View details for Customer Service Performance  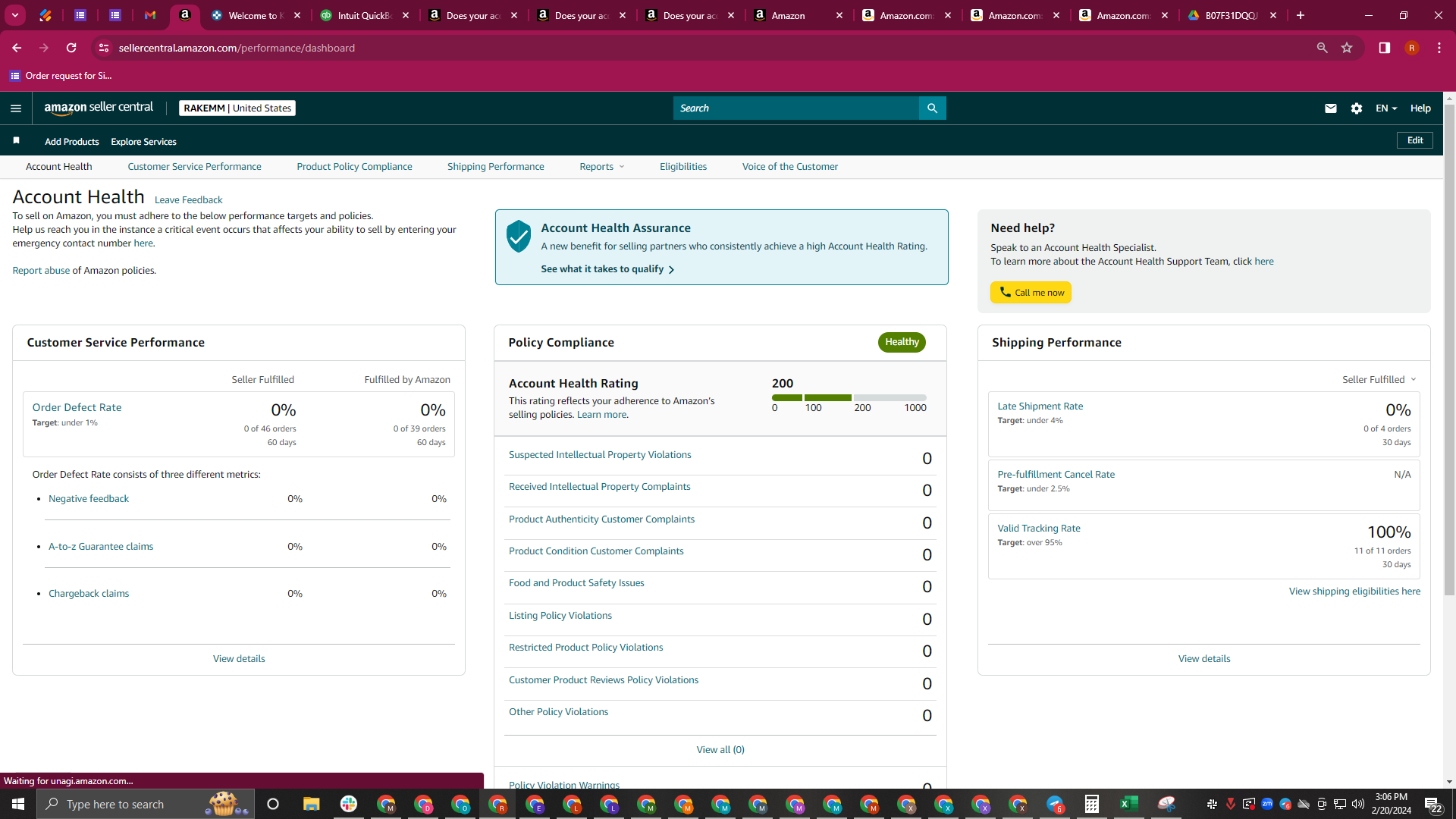[239, 659]
